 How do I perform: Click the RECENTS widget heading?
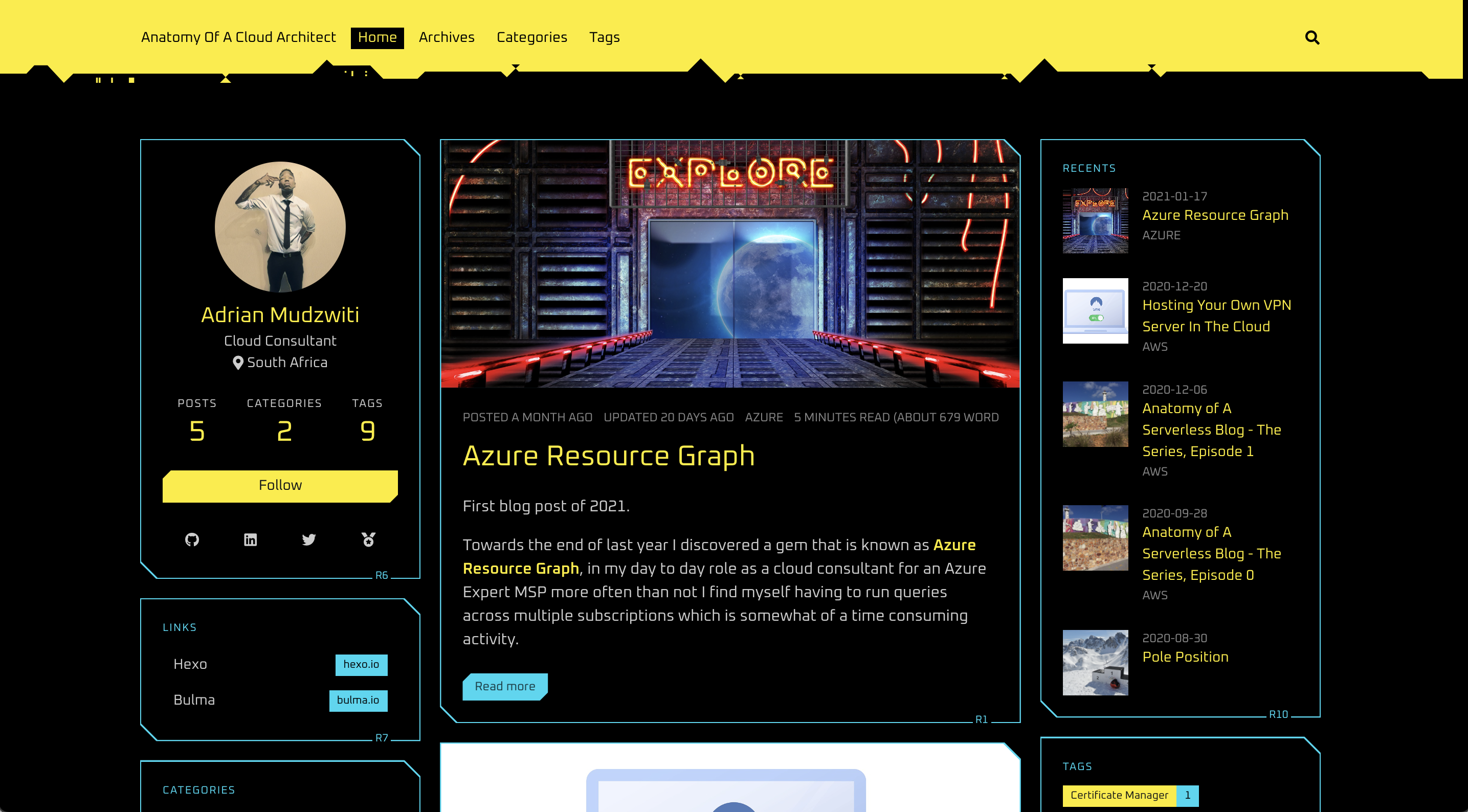1089,169
